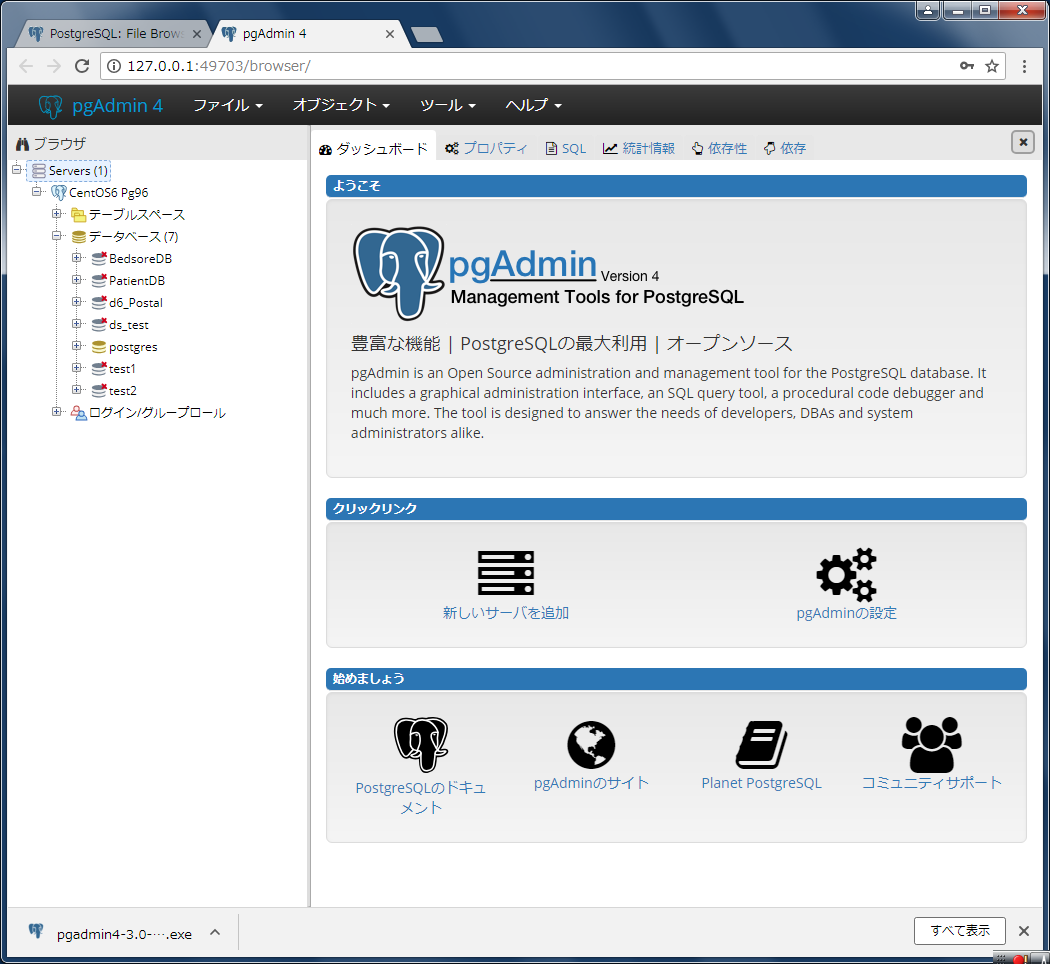The width and height of the screenshot is (1050, 964).
Task: Open download options chevron for pgadmin4-3.0 exe
Action: 215,933
